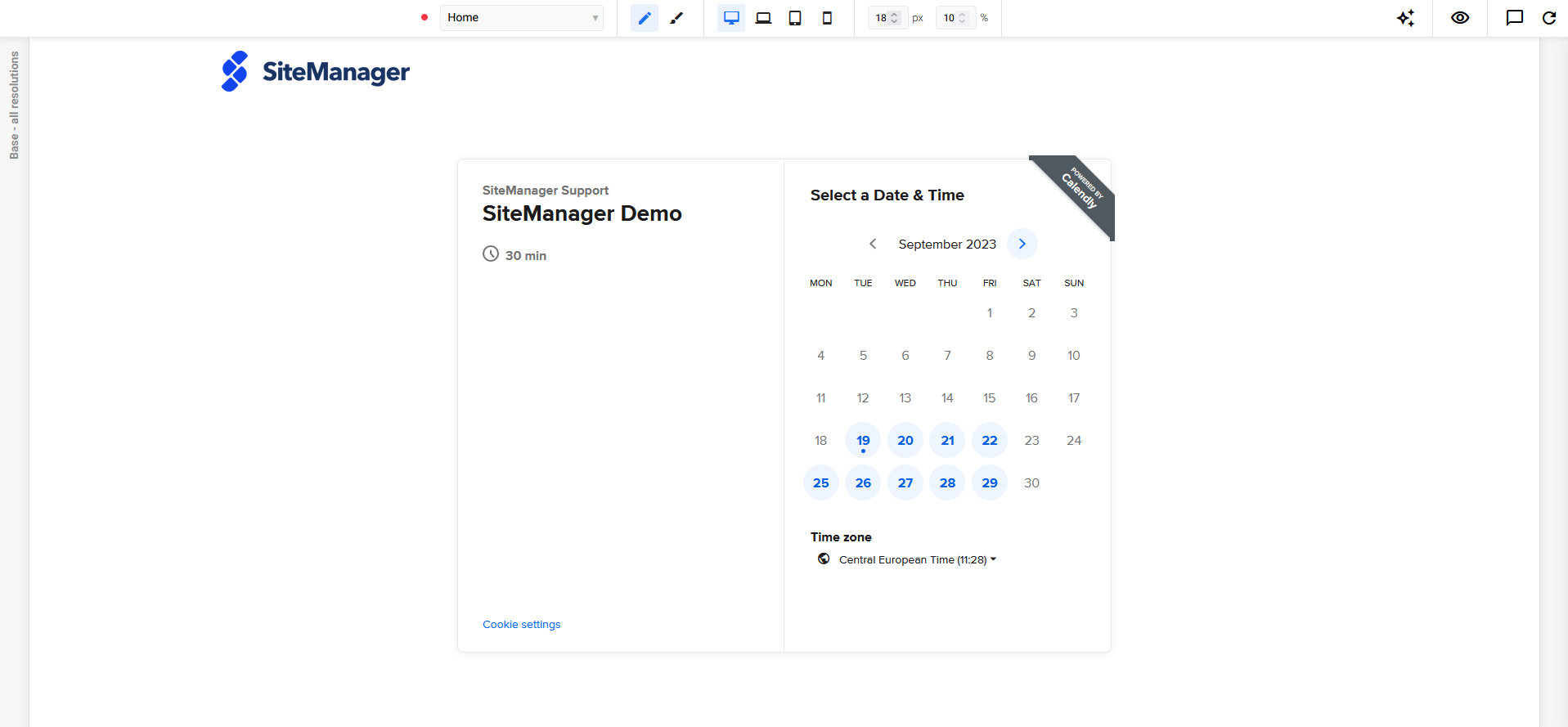Switch to laptop viewport
This screenshot has width=1568, height=727.
(763, 18)
